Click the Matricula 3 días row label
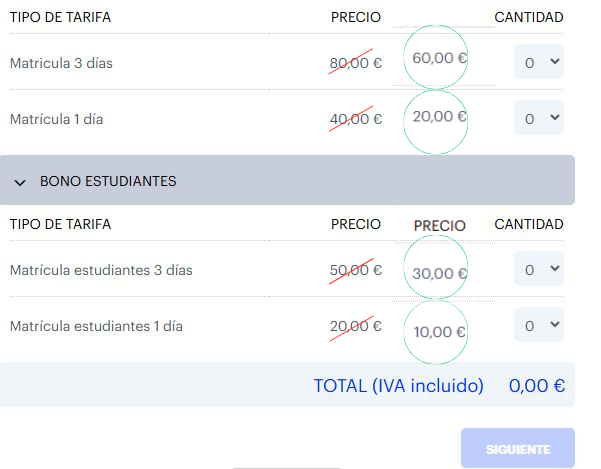Screen dimensions: 601x469 tap(61, 63)
